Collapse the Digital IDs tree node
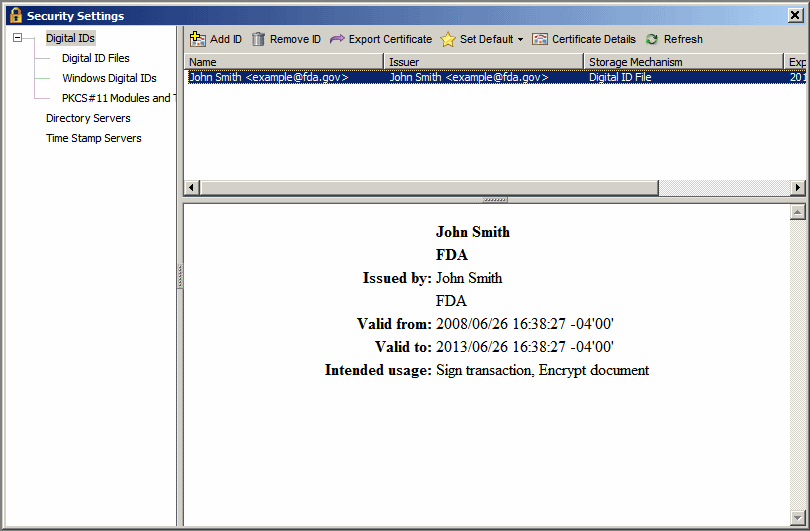The height and width of the screenshot is (531, 810). [x=18, y=38]
